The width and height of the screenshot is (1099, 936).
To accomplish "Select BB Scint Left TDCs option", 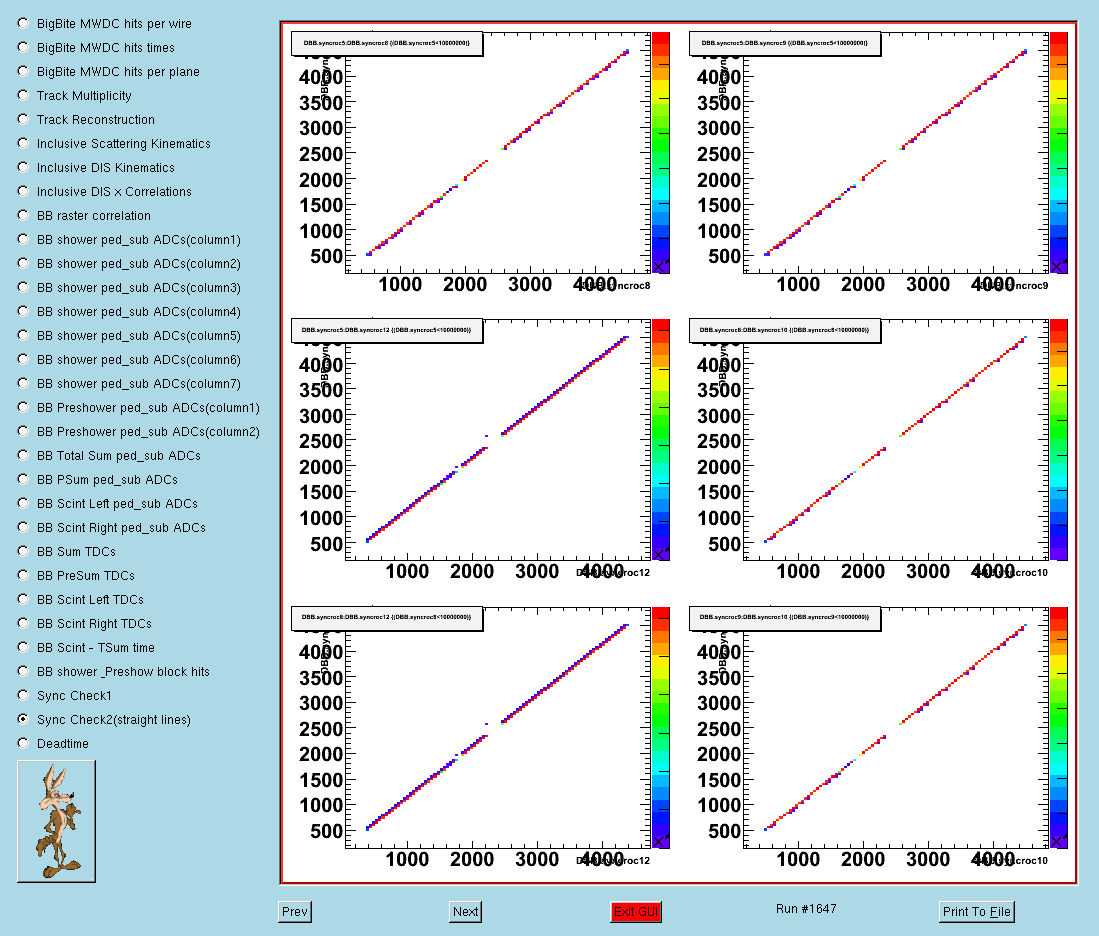I will tap(23, 599).
